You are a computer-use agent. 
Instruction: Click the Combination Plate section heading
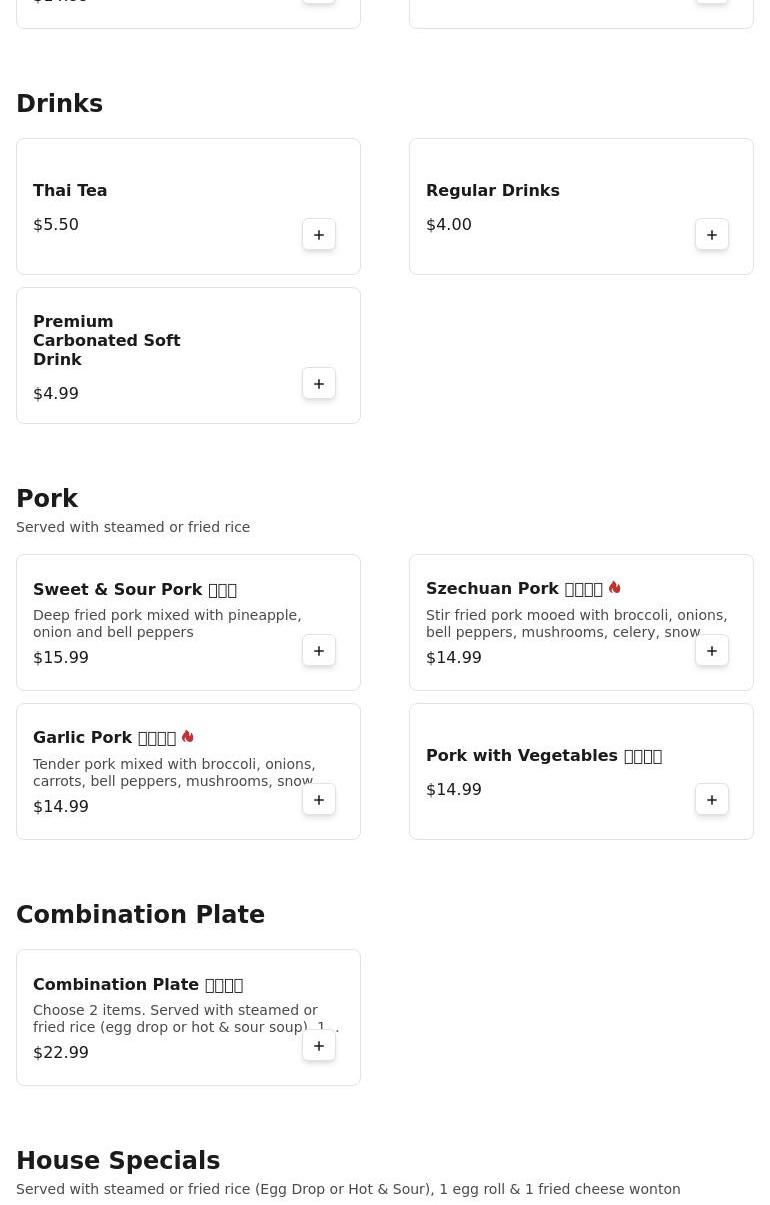click(140, 915)
